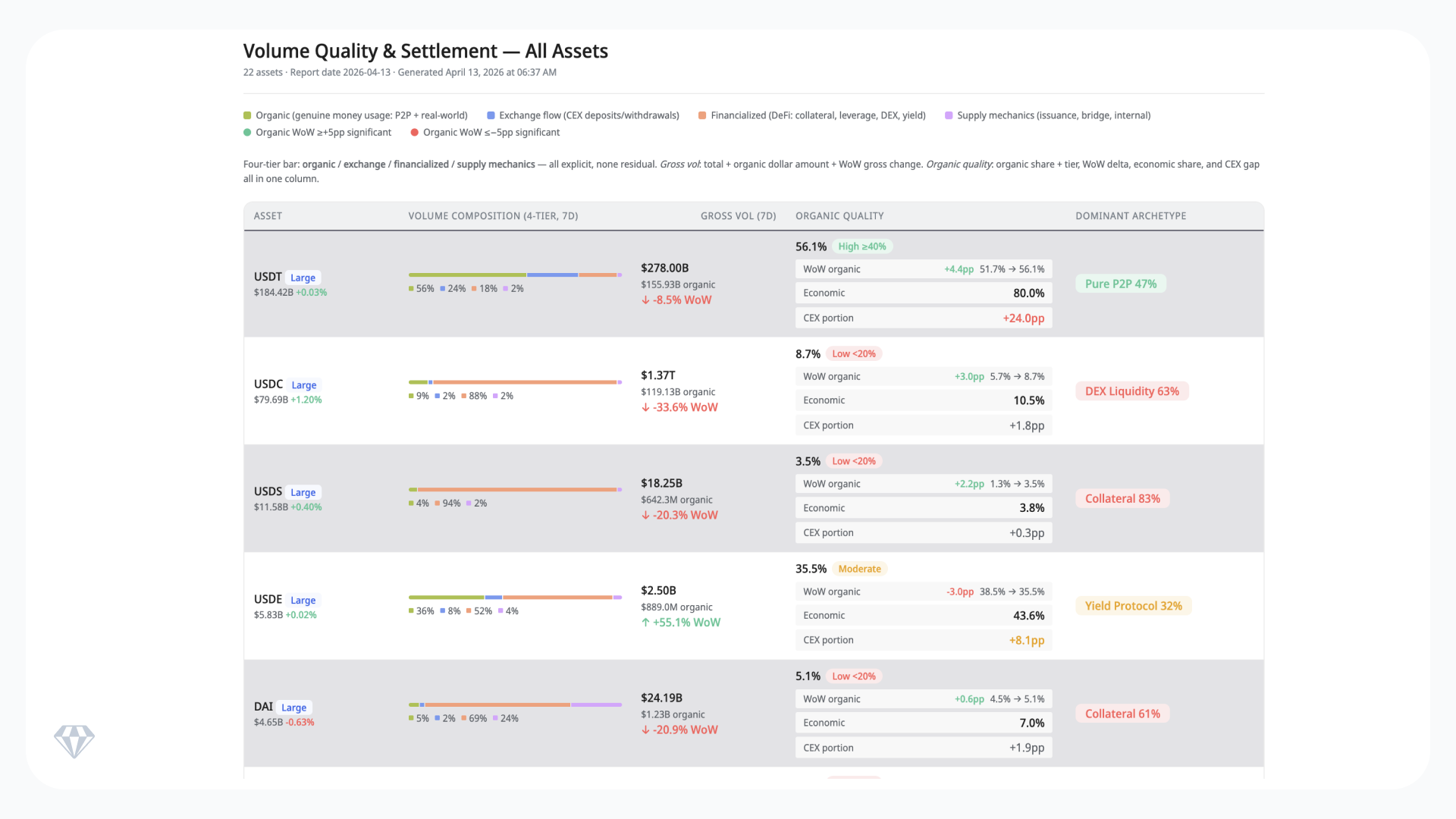Click the Collateral 83% archetype chip
Viewport: 1456px width, 819px height.
(1122, 498)
